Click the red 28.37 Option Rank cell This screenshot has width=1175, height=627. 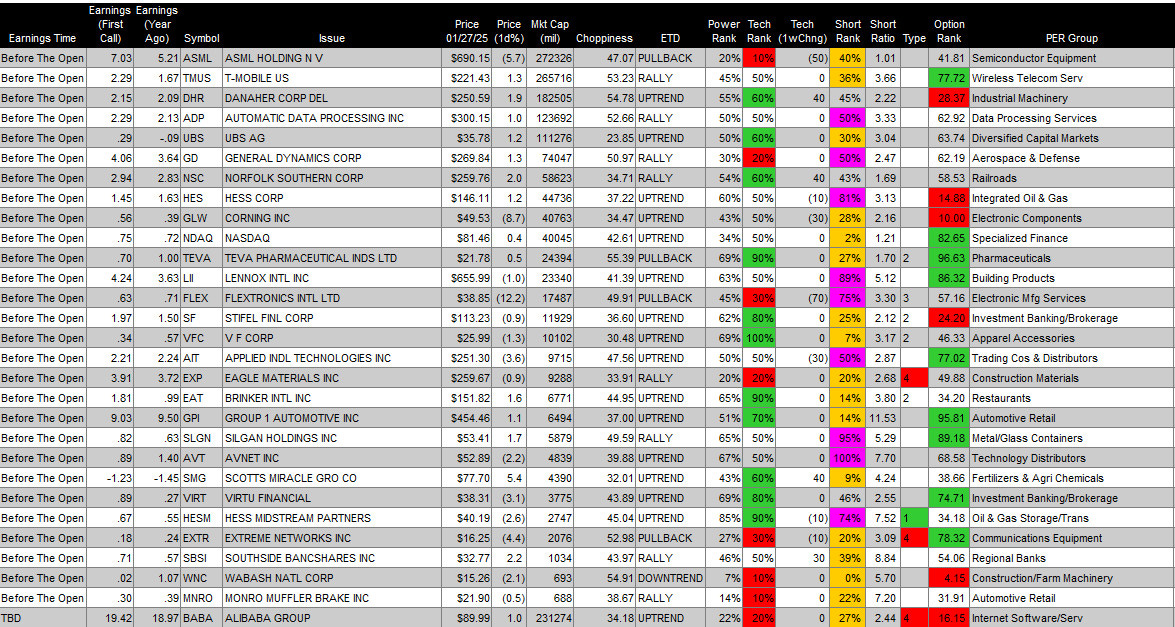pos(949,98)
